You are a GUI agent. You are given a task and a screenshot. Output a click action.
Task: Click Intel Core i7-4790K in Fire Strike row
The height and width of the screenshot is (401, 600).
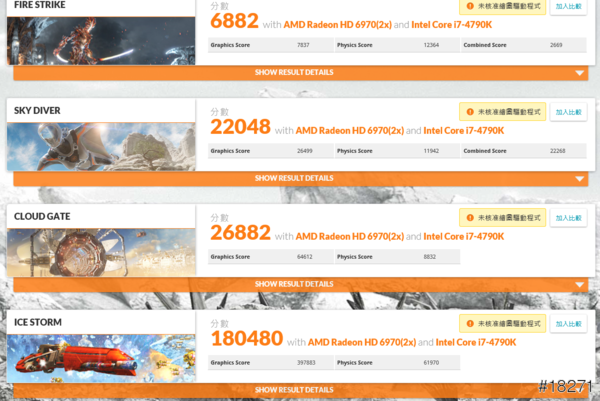tap(452, 25)
